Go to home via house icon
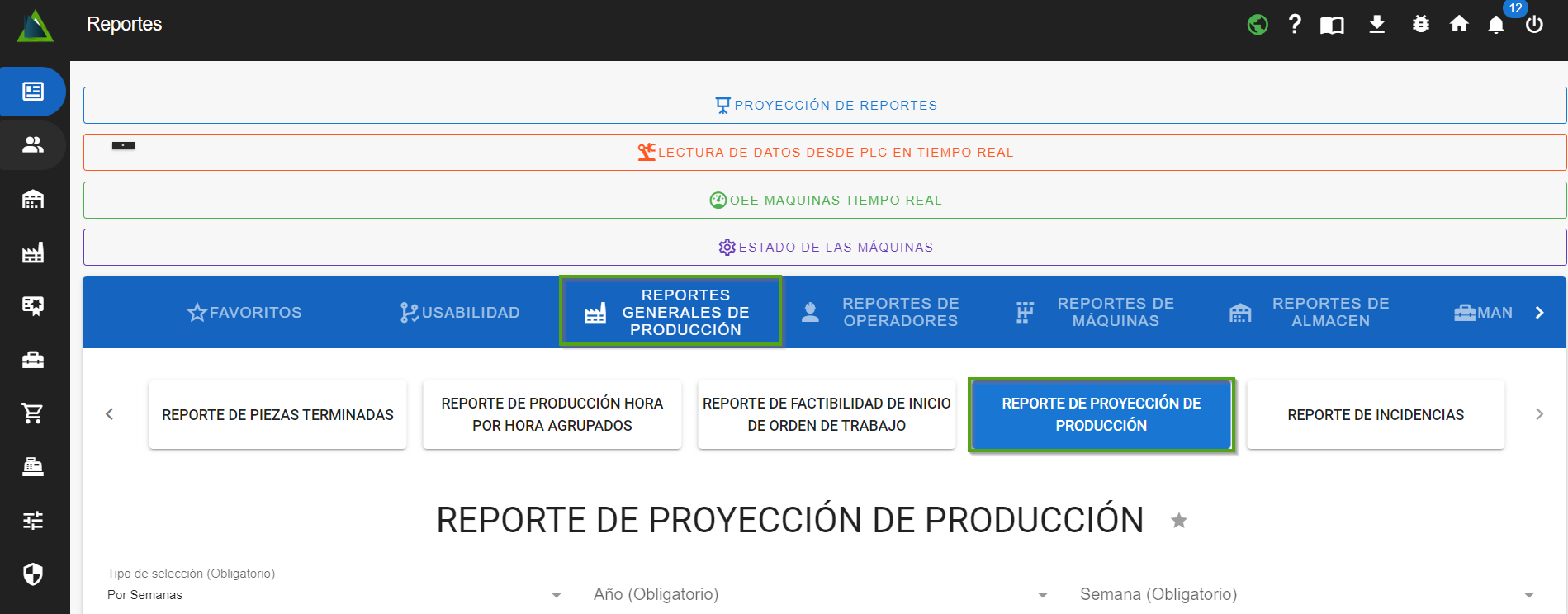The image size is (1568, 614). (1459, 25)
